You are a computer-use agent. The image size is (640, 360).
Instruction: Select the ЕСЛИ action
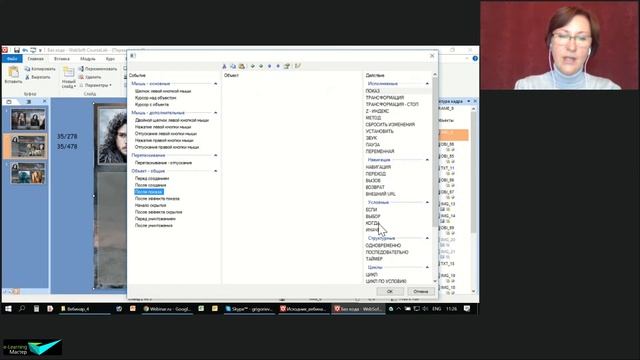[371, 210]
